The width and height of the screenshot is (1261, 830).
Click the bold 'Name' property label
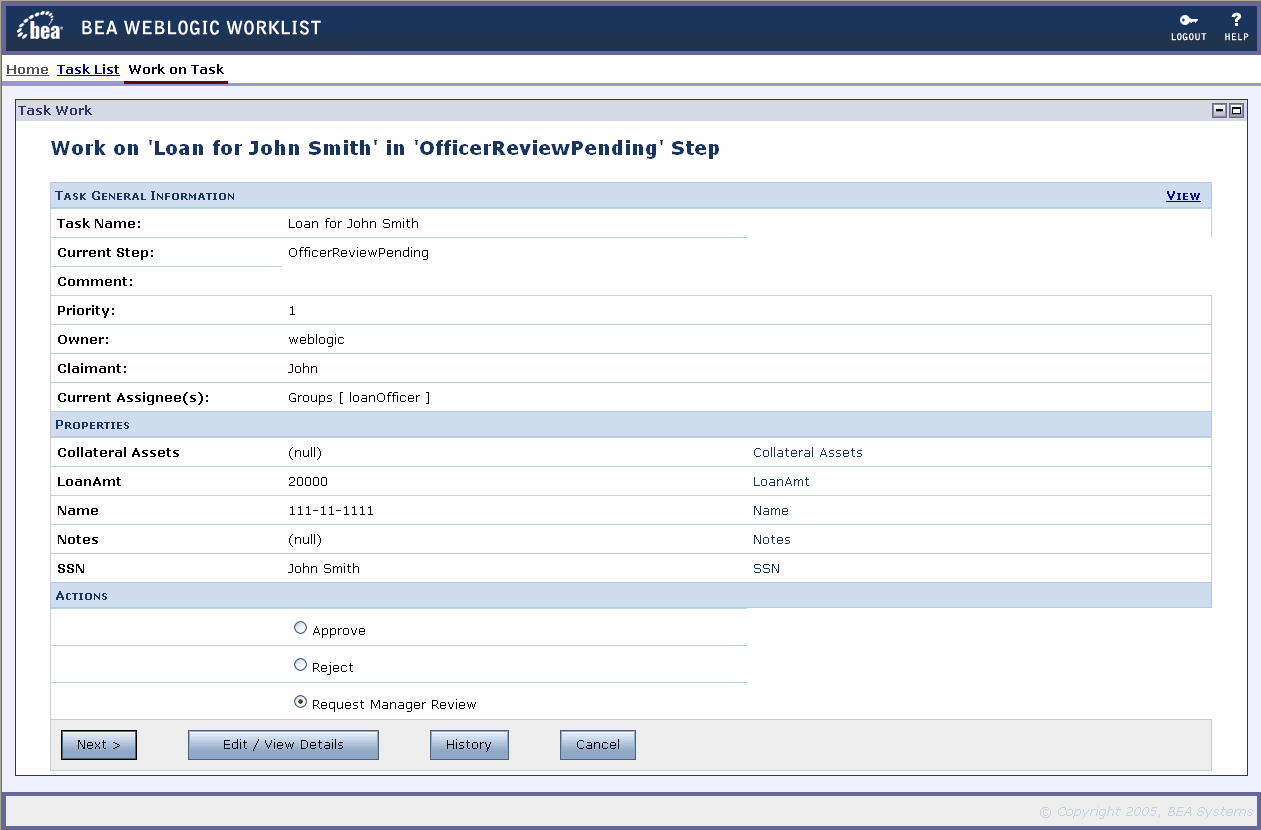[78, 510]
